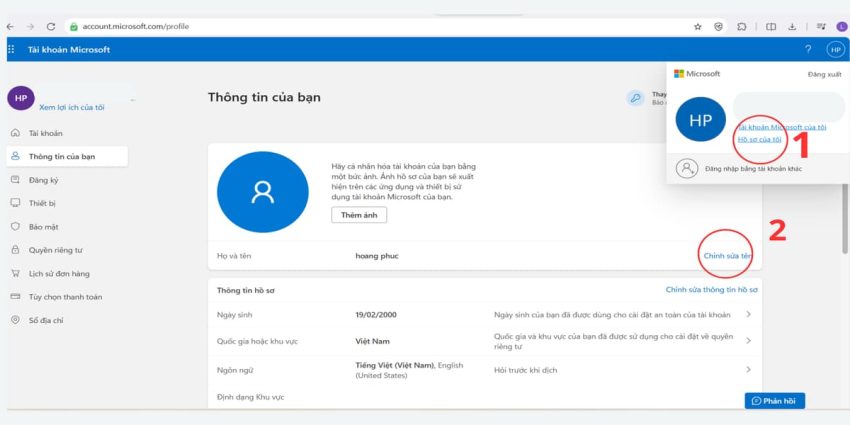This screenshot has height=425, width=850.
Task: Click the key icon for password change
Action: (635, 98)
